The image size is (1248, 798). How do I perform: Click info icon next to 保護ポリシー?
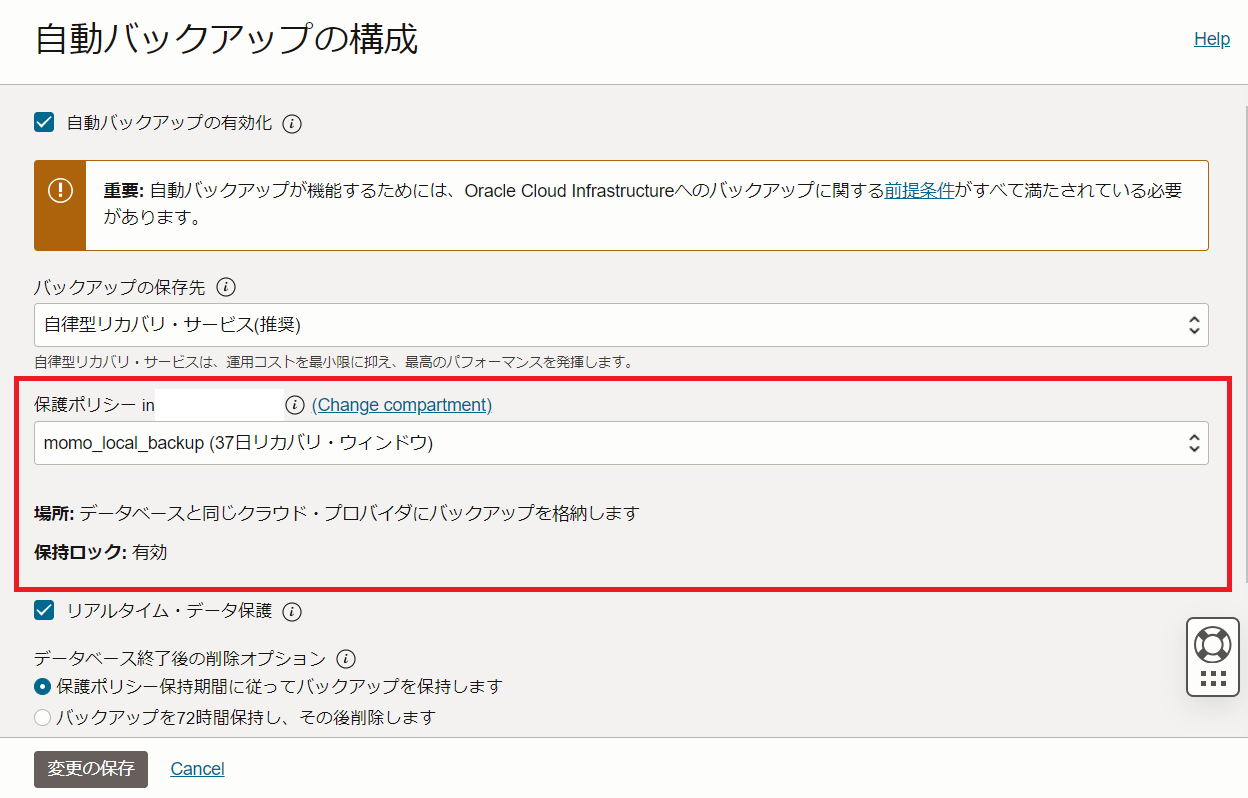point(294,405)
